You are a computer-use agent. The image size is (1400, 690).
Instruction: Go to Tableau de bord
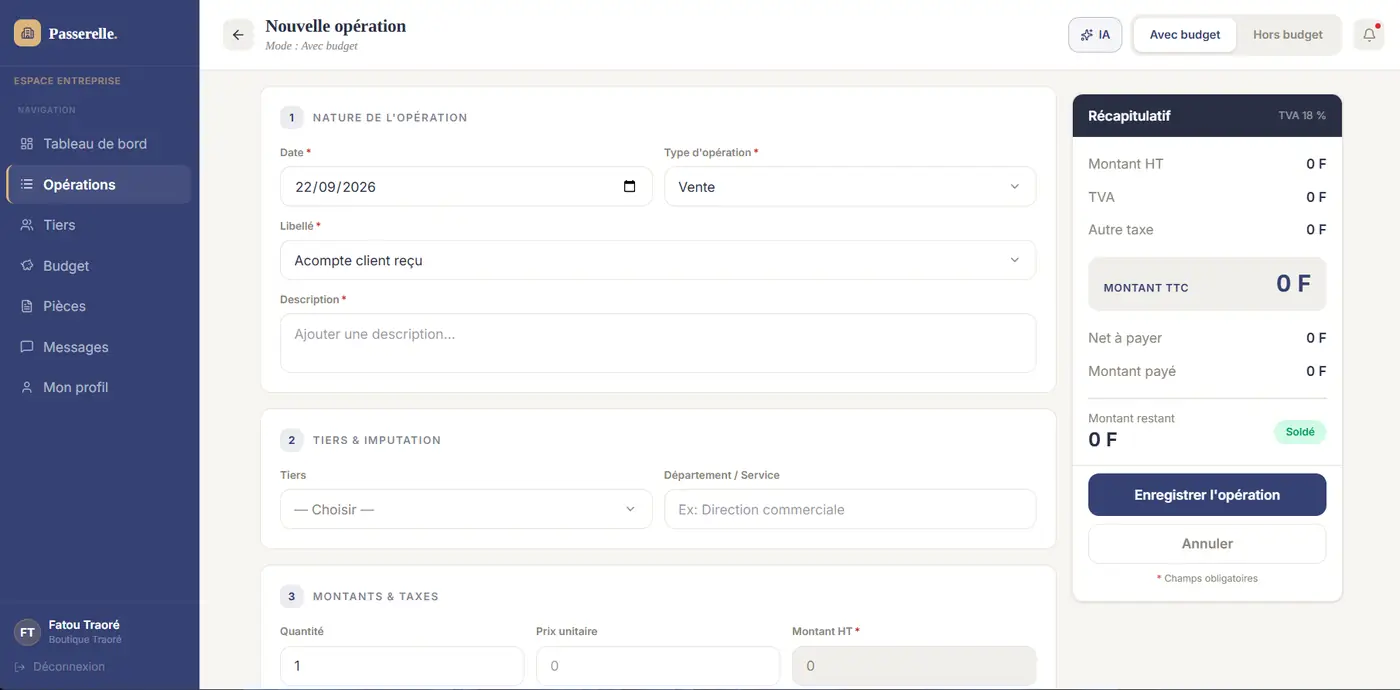(x=98, y=144)
